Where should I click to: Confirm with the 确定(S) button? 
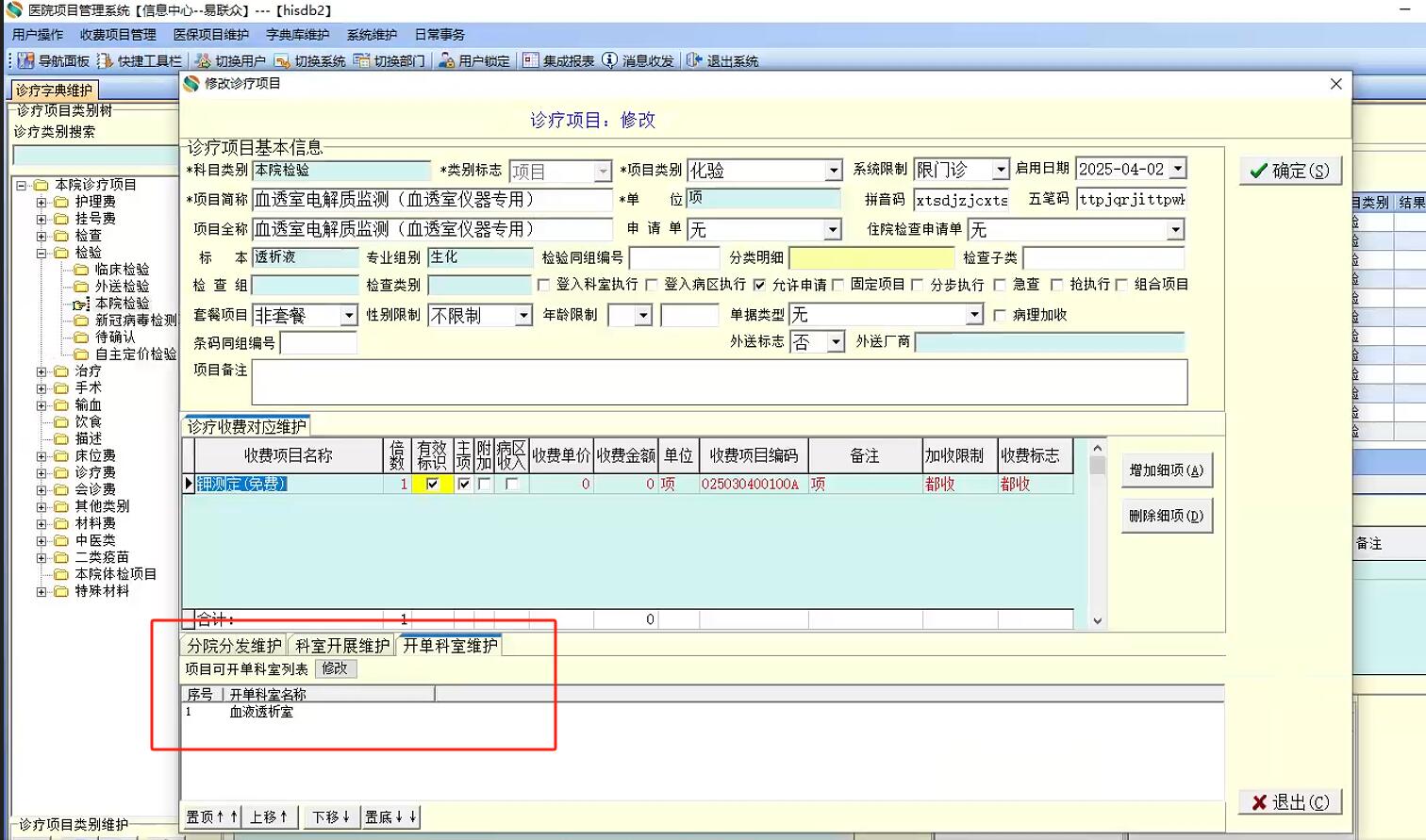coord(1289,171)
